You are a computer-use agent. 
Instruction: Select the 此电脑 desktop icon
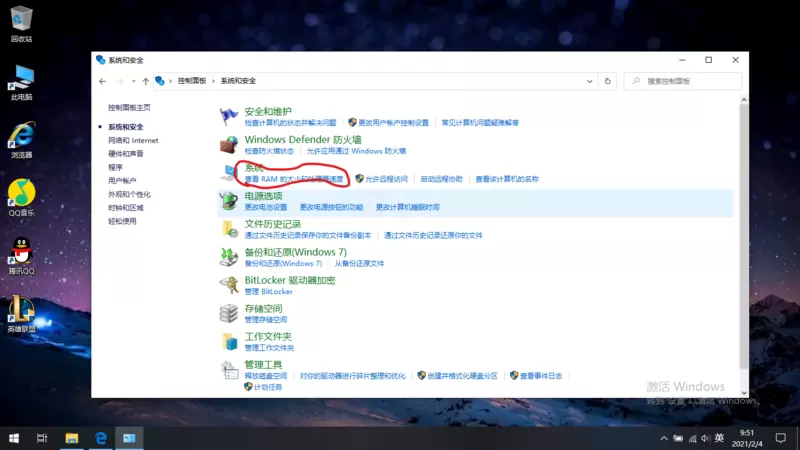[21, 83]
